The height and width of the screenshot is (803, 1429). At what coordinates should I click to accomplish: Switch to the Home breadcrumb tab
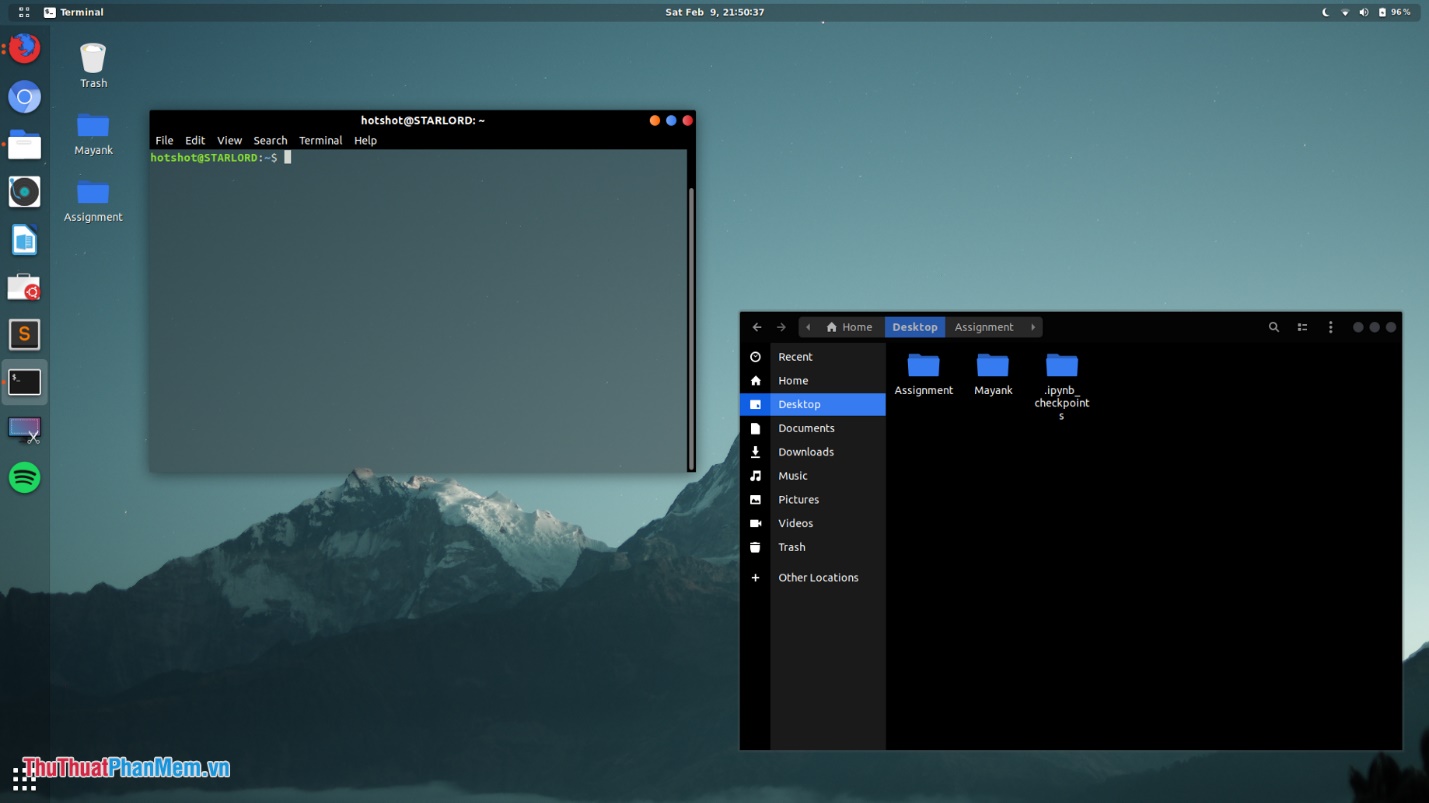(x=855, y=327)
